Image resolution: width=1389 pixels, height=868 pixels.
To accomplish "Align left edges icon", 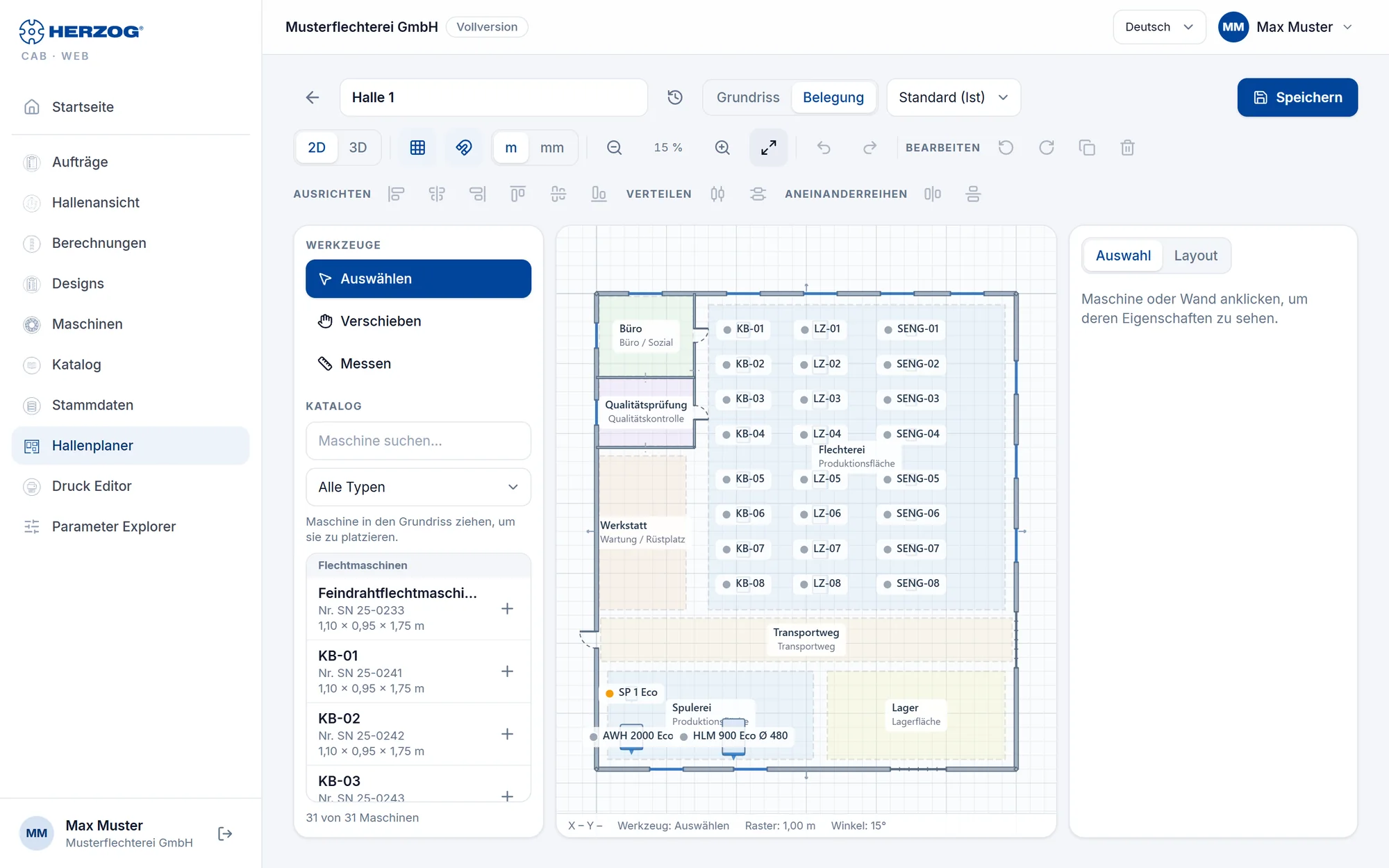I will (396, 194).
